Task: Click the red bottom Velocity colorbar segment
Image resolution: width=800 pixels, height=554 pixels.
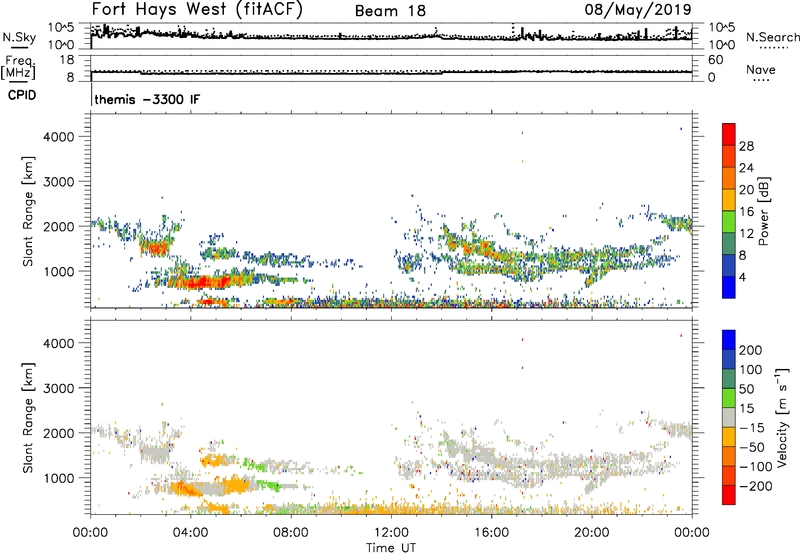Action: 729,495
